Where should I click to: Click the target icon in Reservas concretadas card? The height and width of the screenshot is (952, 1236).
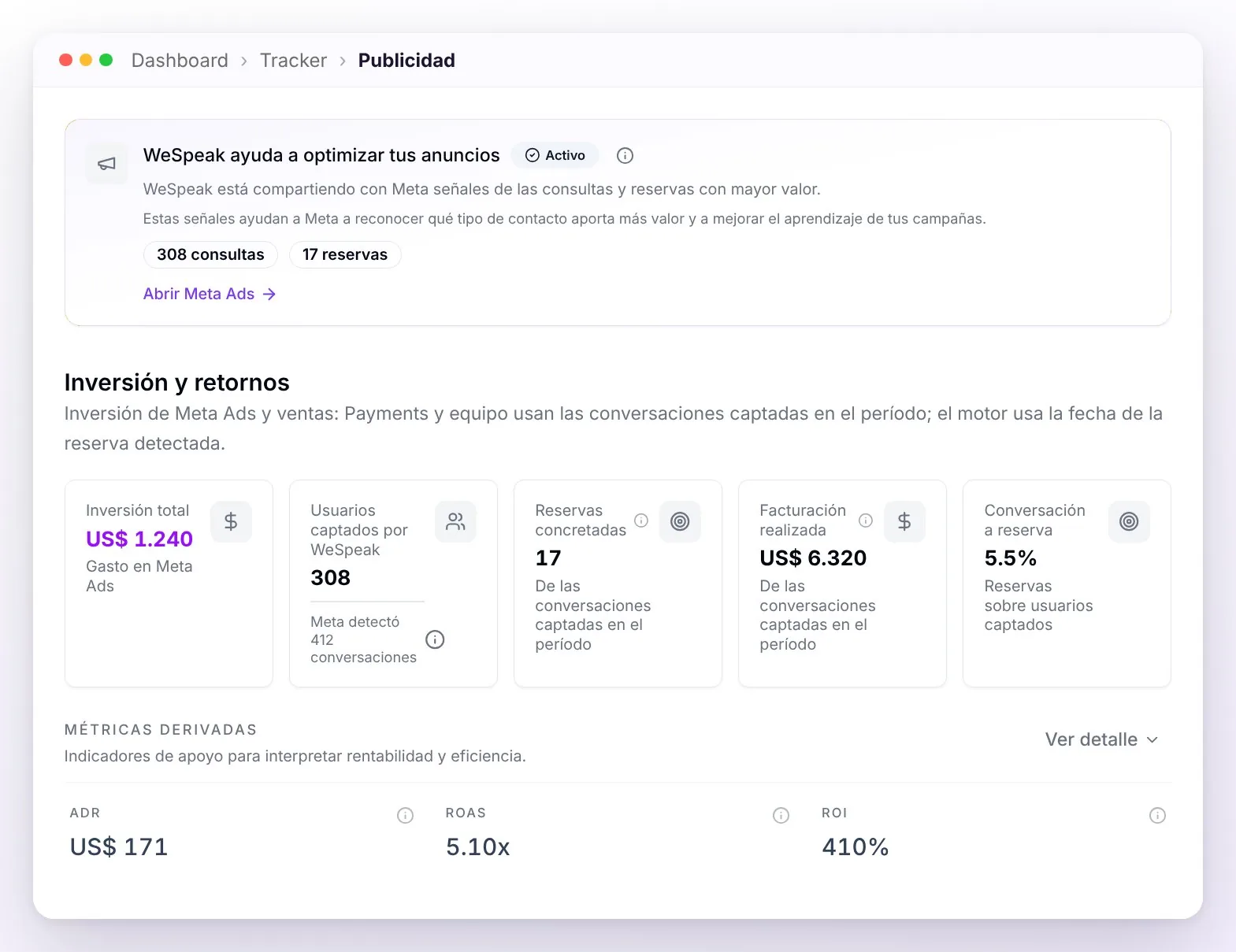coord(680,521)
